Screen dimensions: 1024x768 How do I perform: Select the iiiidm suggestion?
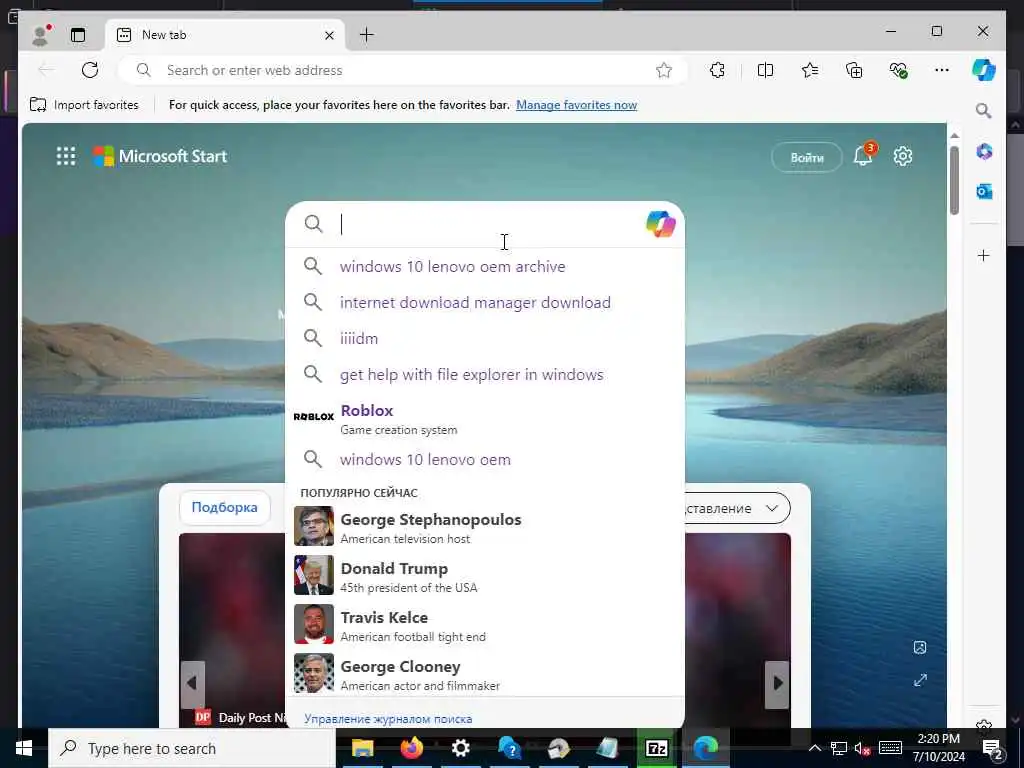[485, 338]
